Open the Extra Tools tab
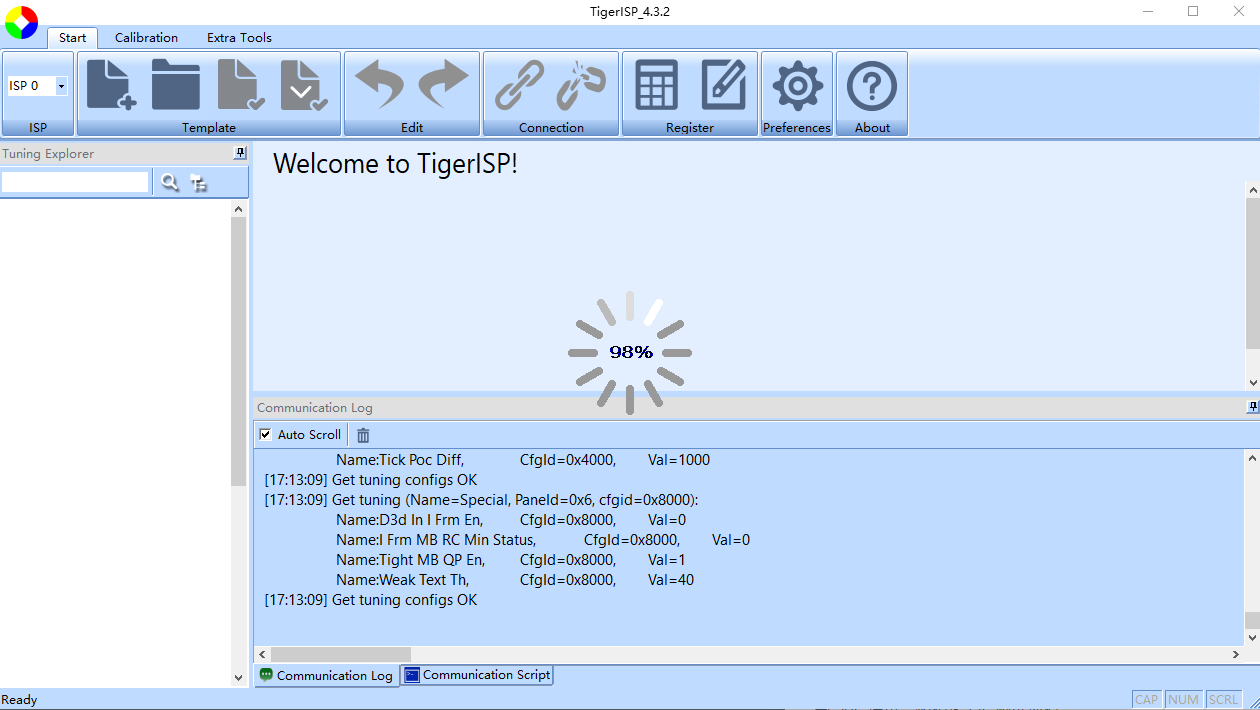 [239, 38]
